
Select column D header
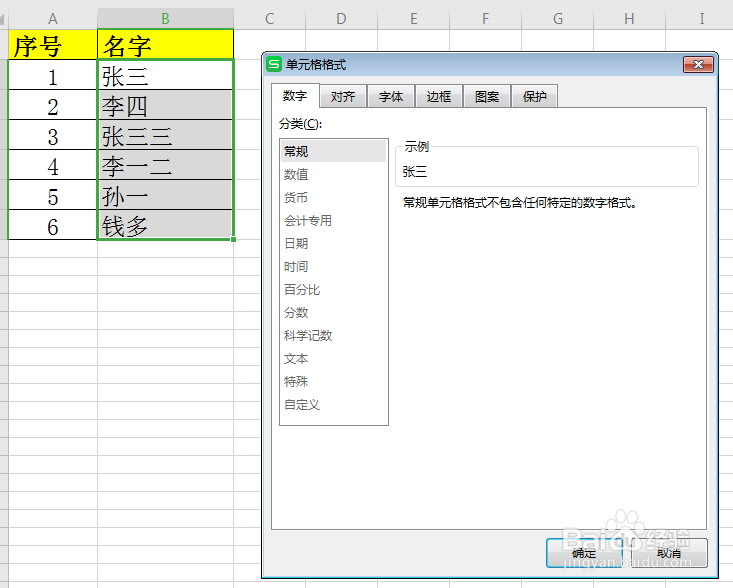pyautogui.click(x=341, y=19)
